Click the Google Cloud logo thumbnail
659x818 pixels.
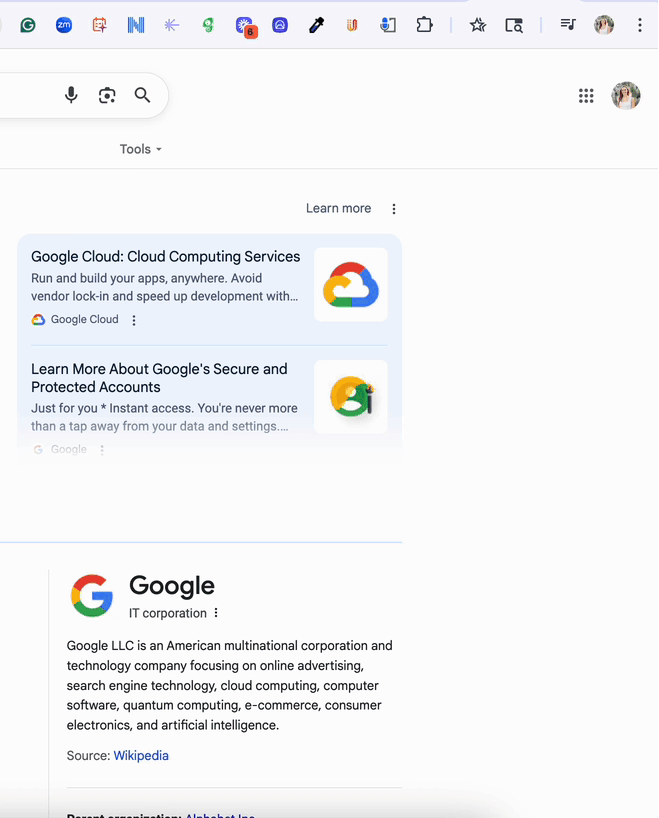point(351,284)
